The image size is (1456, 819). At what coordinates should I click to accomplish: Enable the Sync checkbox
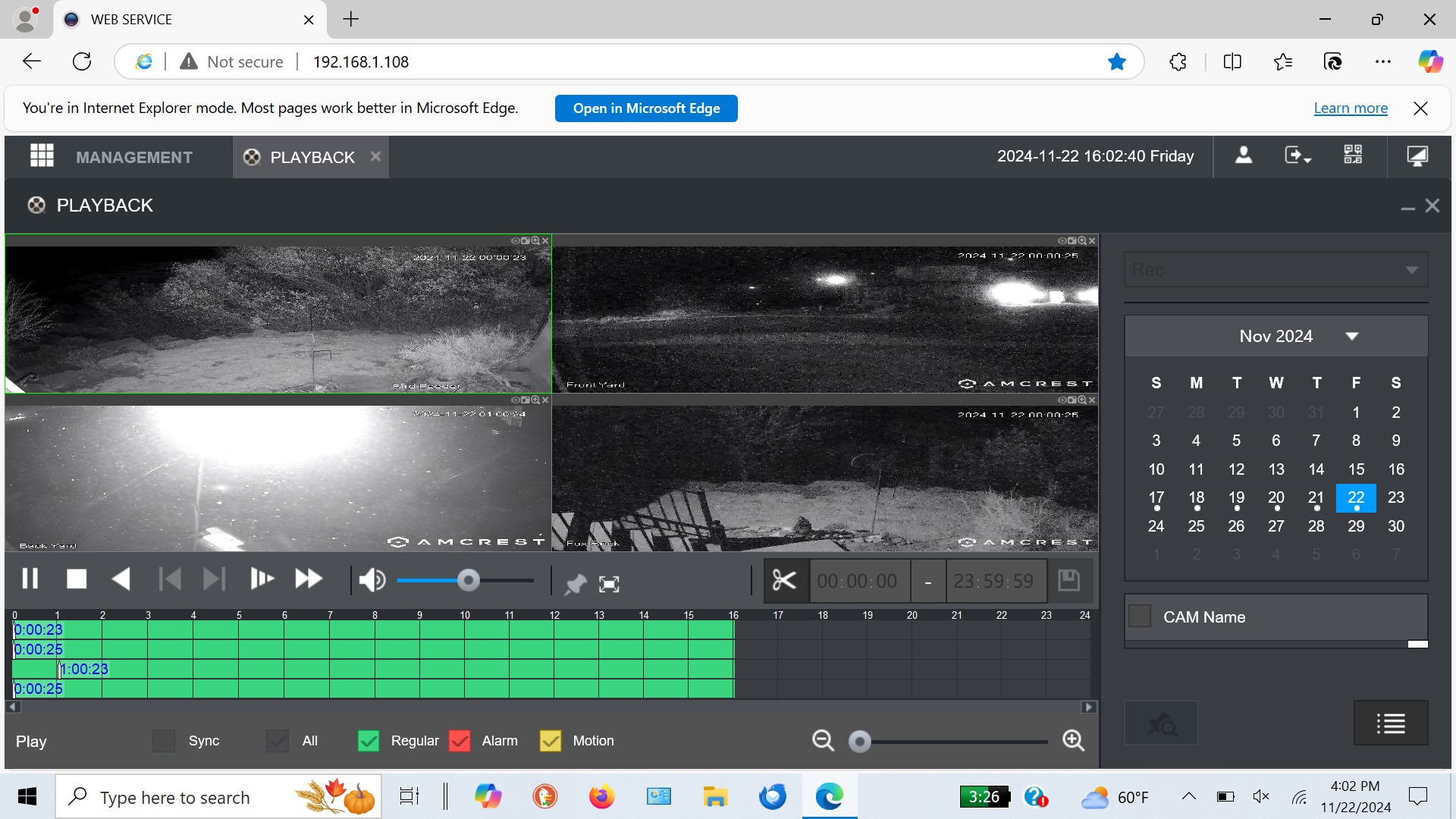[x=164, y=741]
